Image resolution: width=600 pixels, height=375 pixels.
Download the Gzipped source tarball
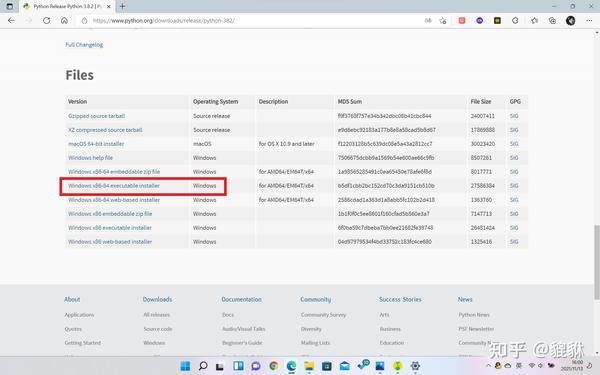(x=96, y=116)
